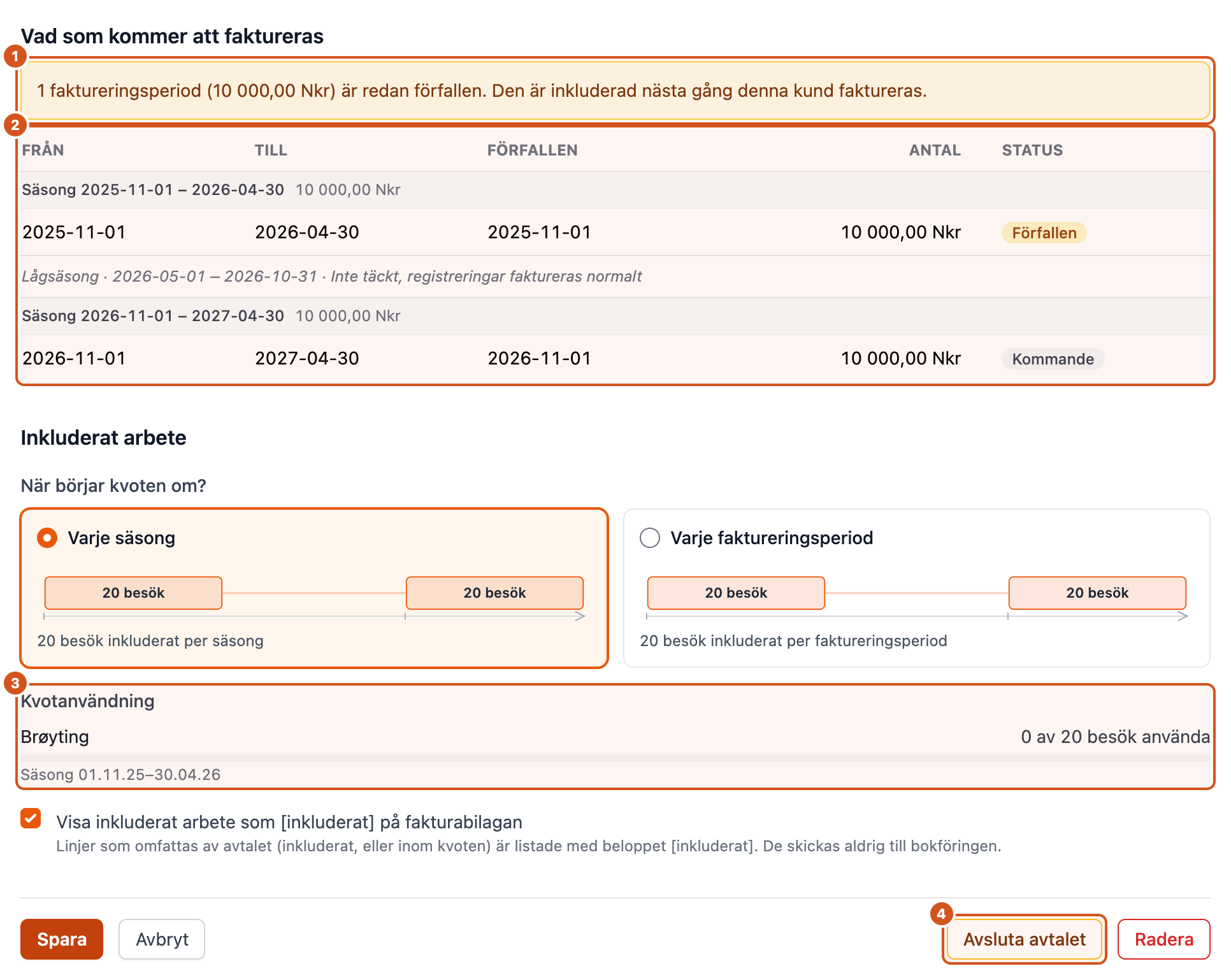Screen dimensions: 1231x980
Task: Click the FÖRFALLEN column header
Action: coord(532,150)
